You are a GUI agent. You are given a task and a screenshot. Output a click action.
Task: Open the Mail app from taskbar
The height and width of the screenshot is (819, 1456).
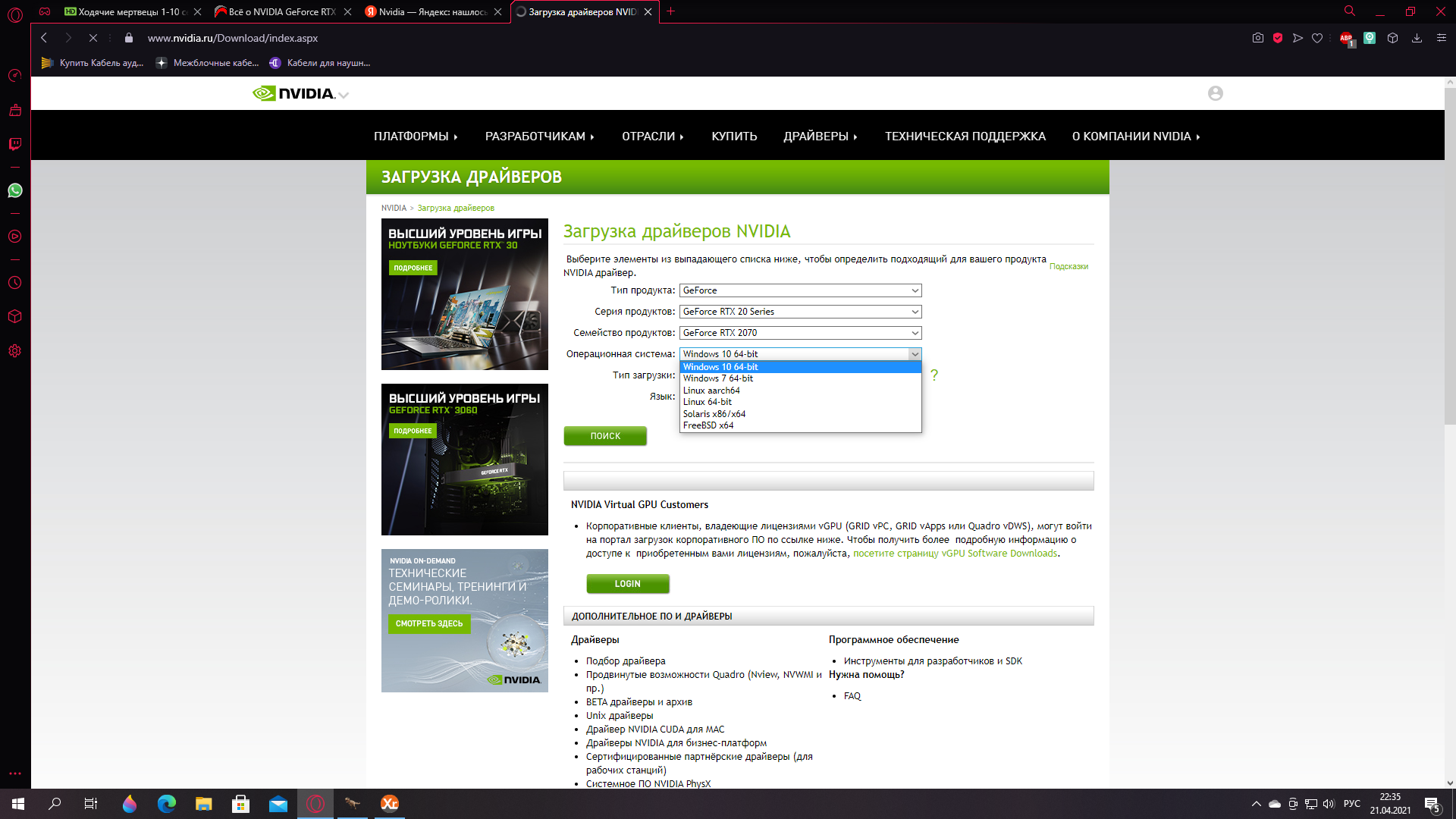point(278,804)
